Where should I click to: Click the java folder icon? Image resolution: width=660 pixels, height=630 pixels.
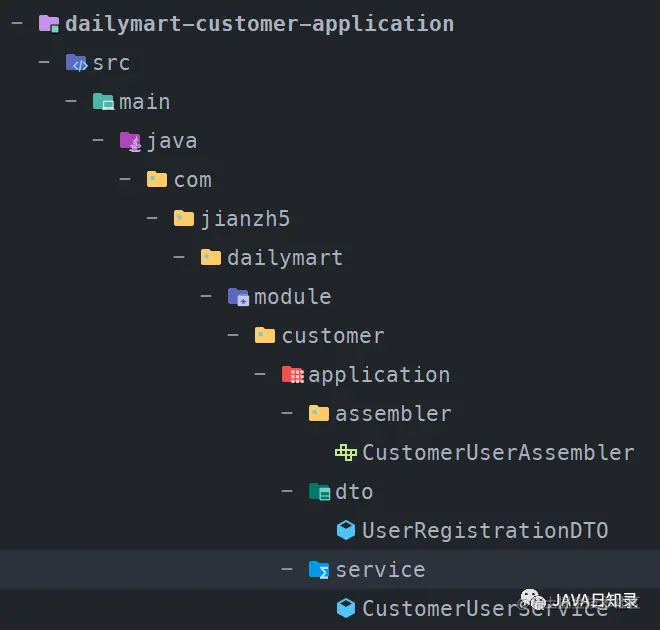(x=130, y=141)
